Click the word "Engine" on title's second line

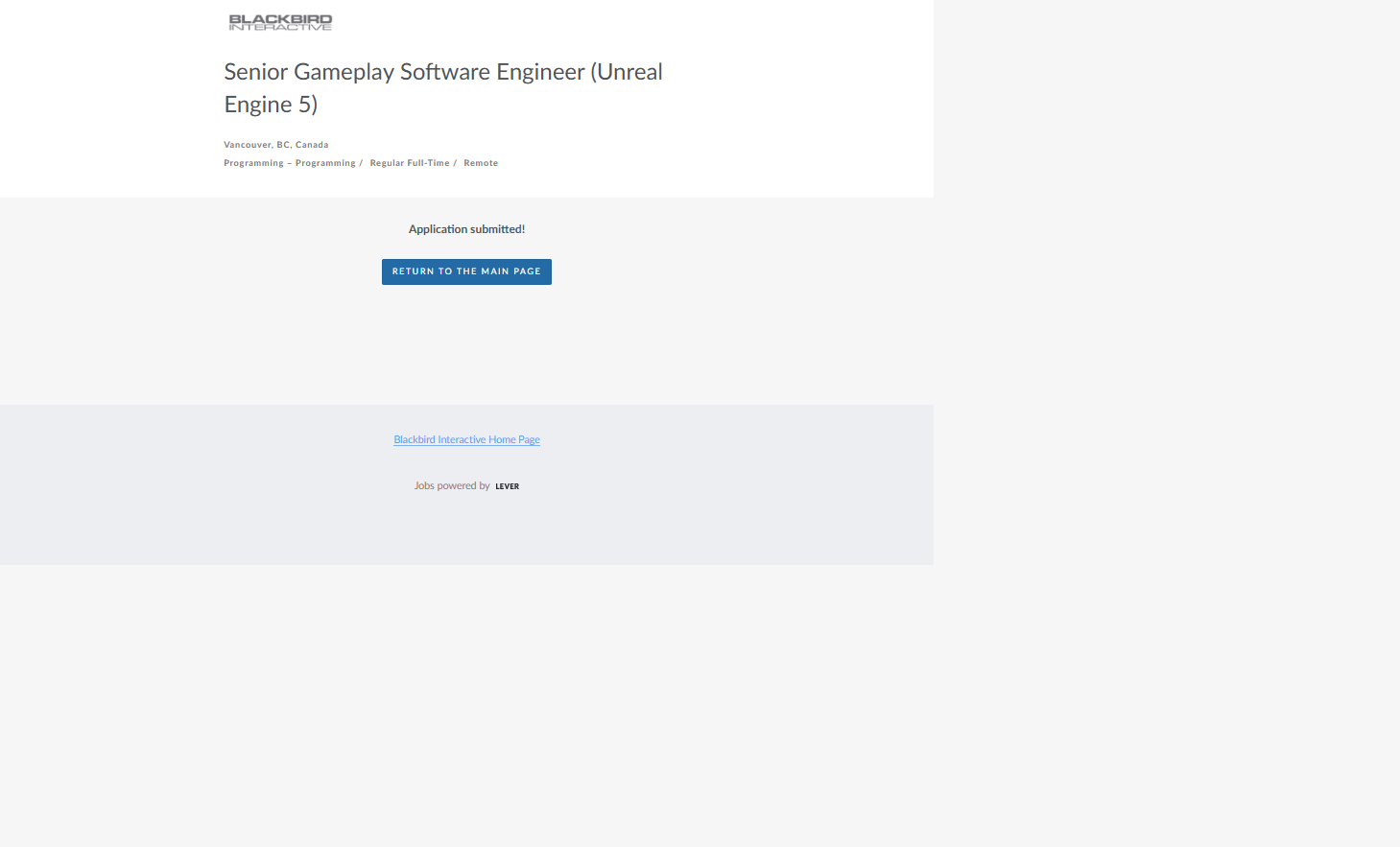tap(258, 105)
